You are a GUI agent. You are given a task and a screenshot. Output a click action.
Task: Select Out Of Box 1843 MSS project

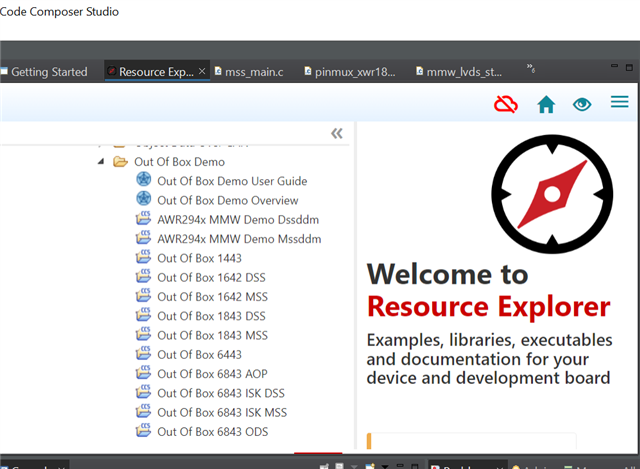tap(213, 335)
